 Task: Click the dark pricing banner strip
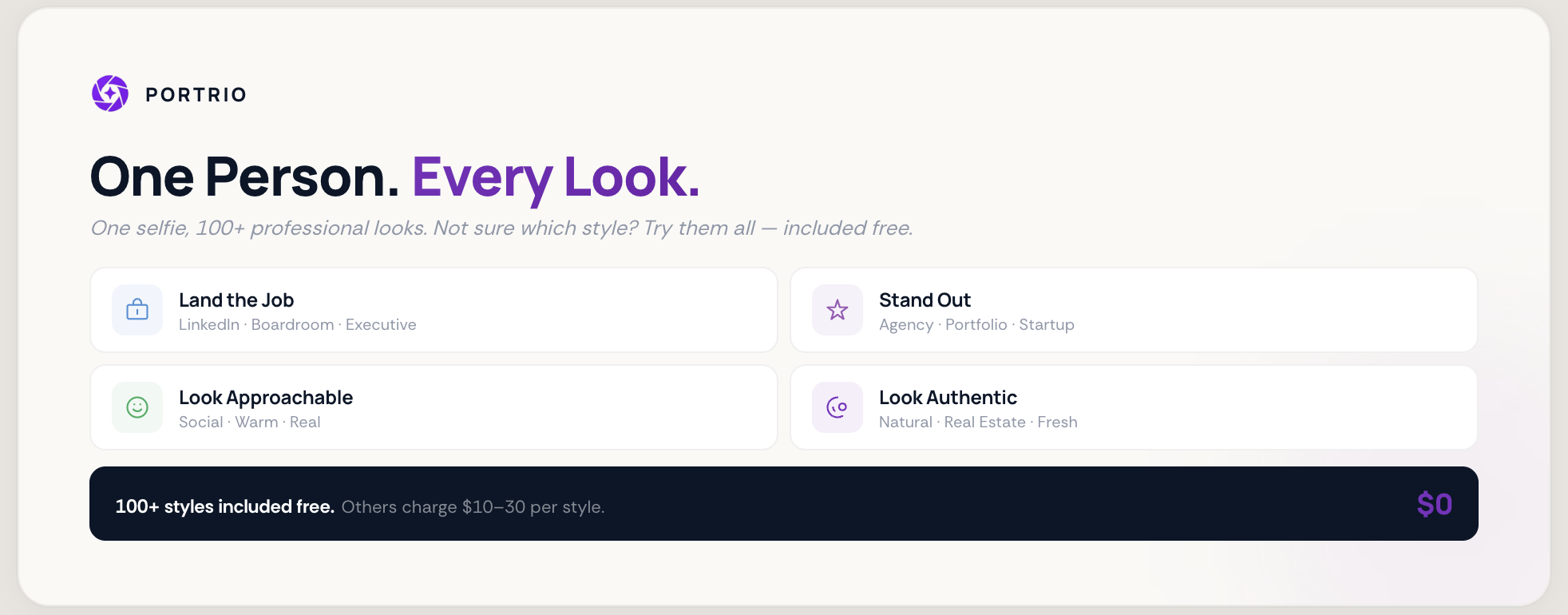tap(785, 504)
